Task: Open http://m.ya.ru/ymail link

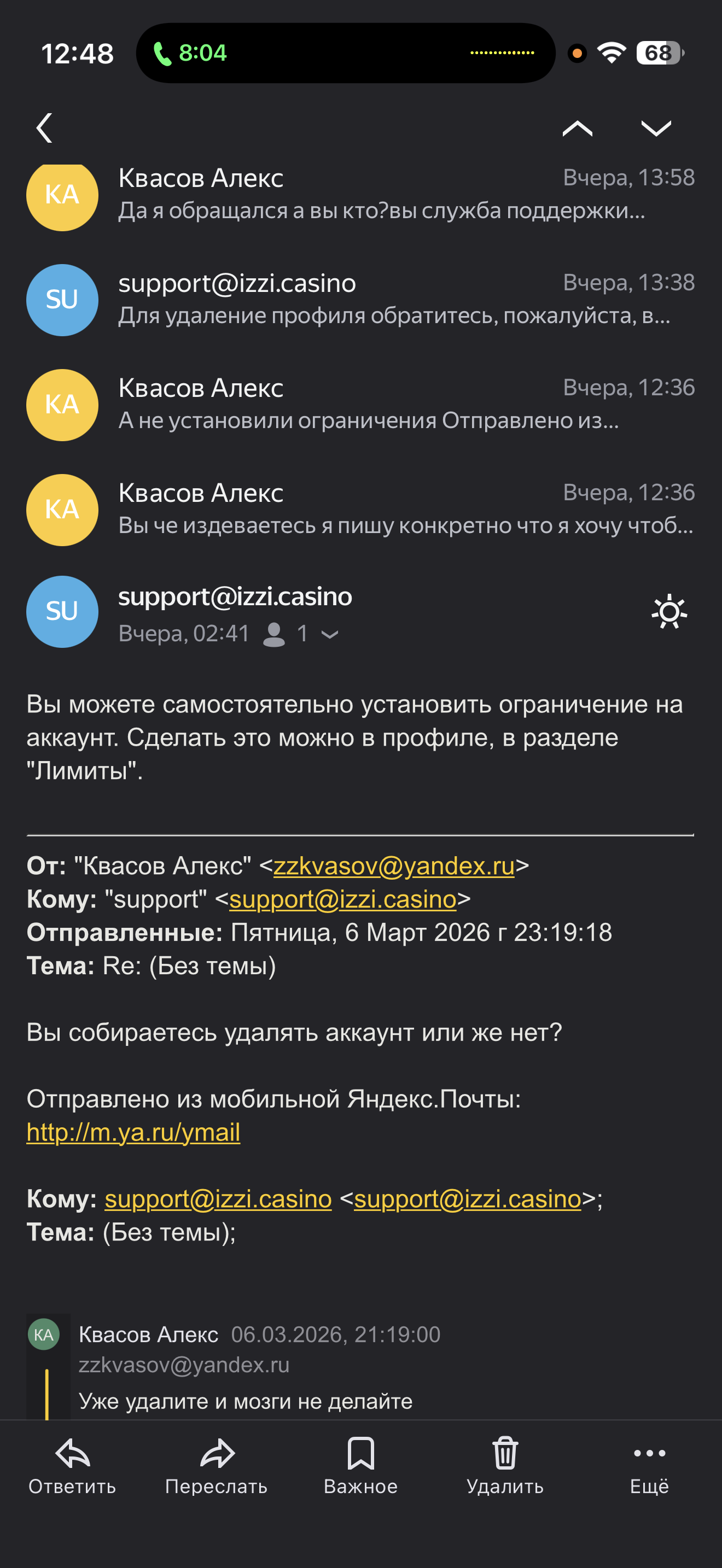Action: click(x=133, y=1132)
